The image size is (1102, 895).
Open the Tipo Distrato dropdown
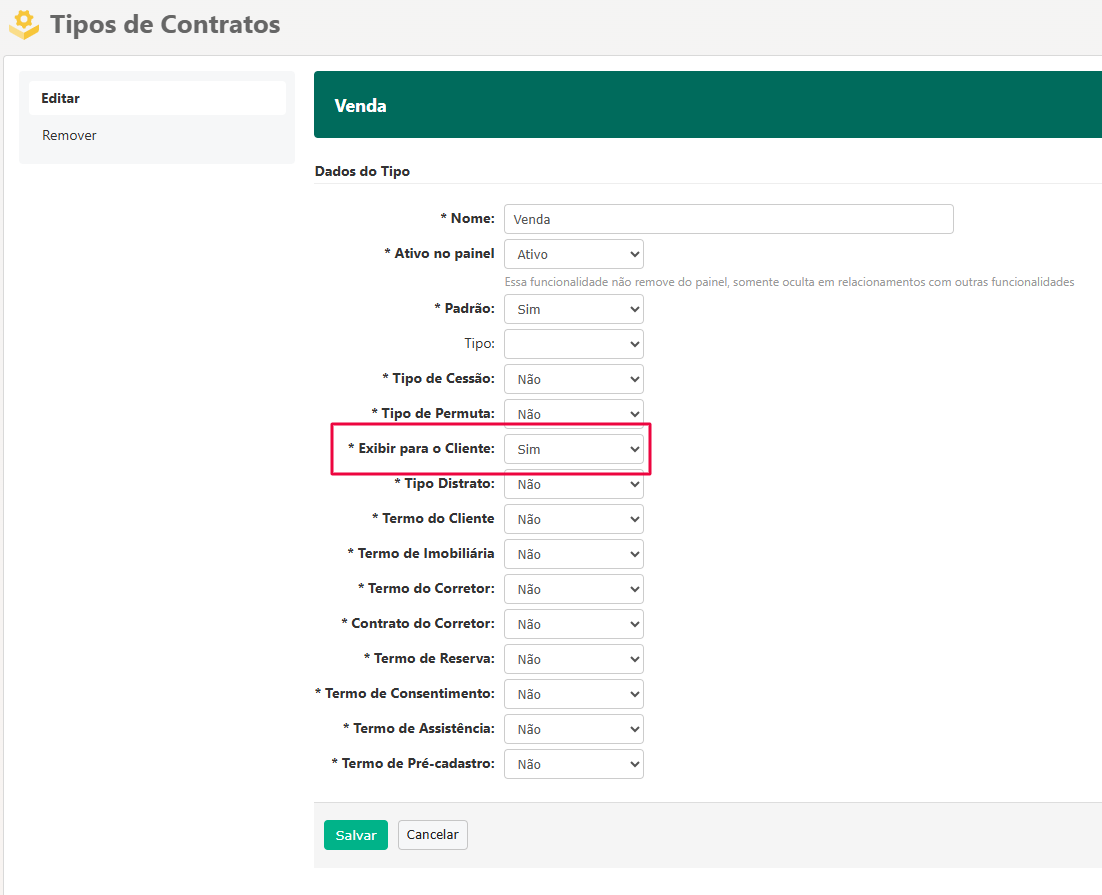(x=573, y=484)
